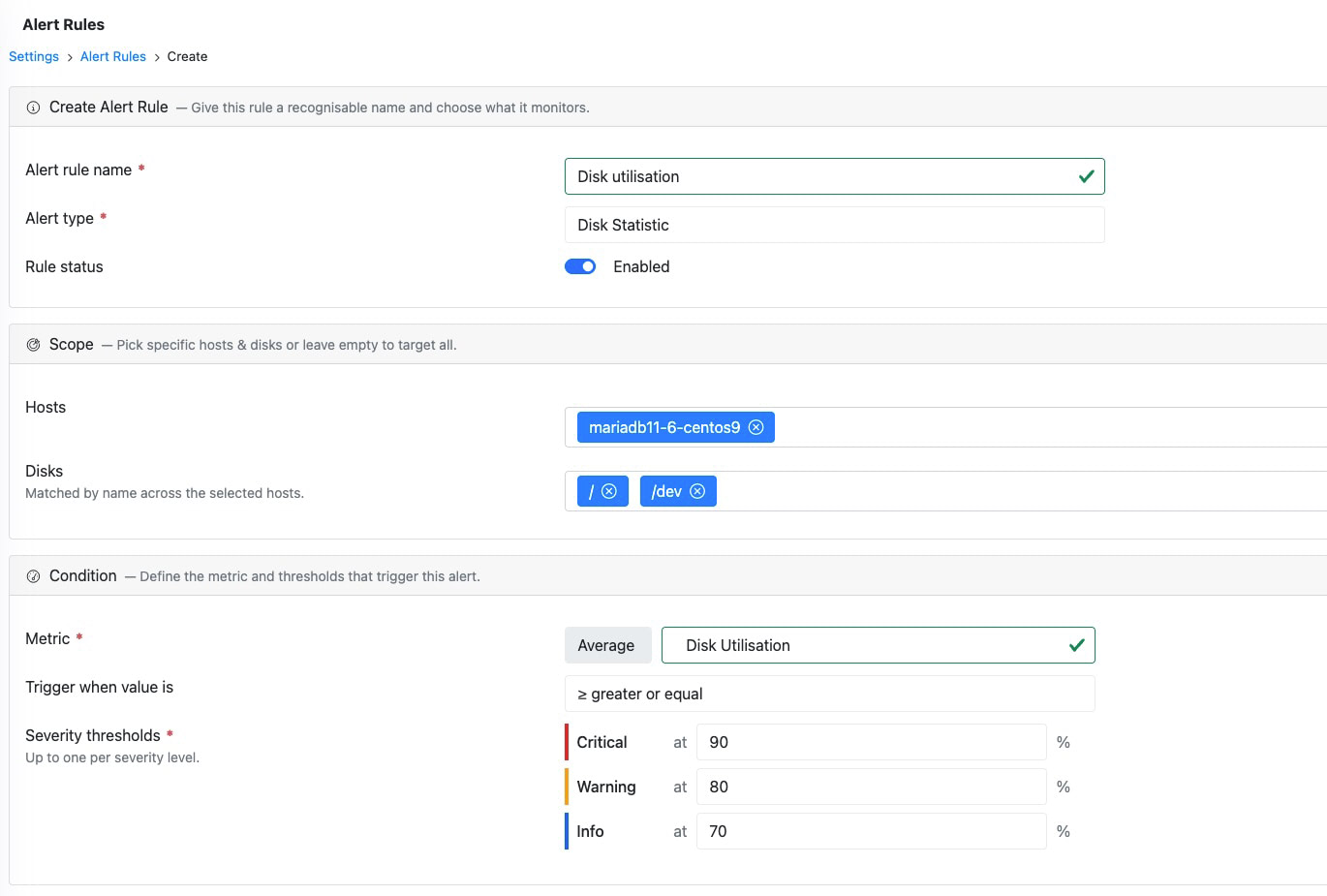This screenshot has height=896, width=1327.
Task: Click the Hosts field label
Action: (x=46, y=407)
